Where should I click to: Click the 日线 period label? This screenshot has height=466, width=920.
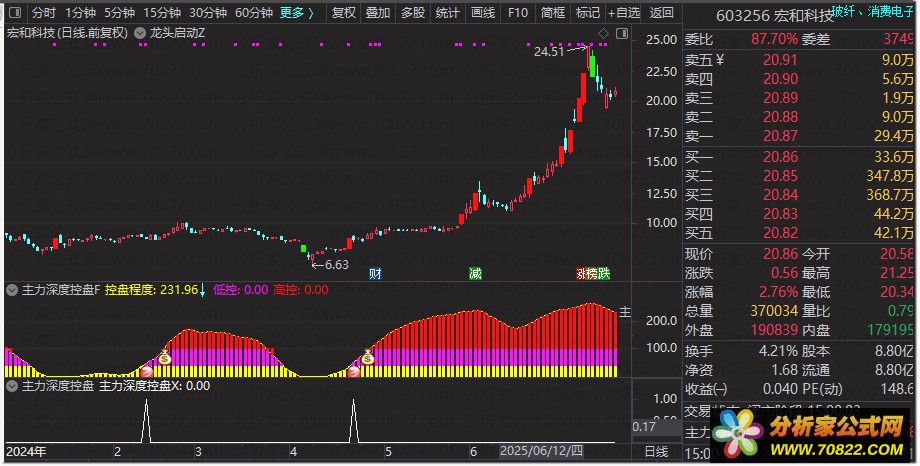click(x=657, y=451)
